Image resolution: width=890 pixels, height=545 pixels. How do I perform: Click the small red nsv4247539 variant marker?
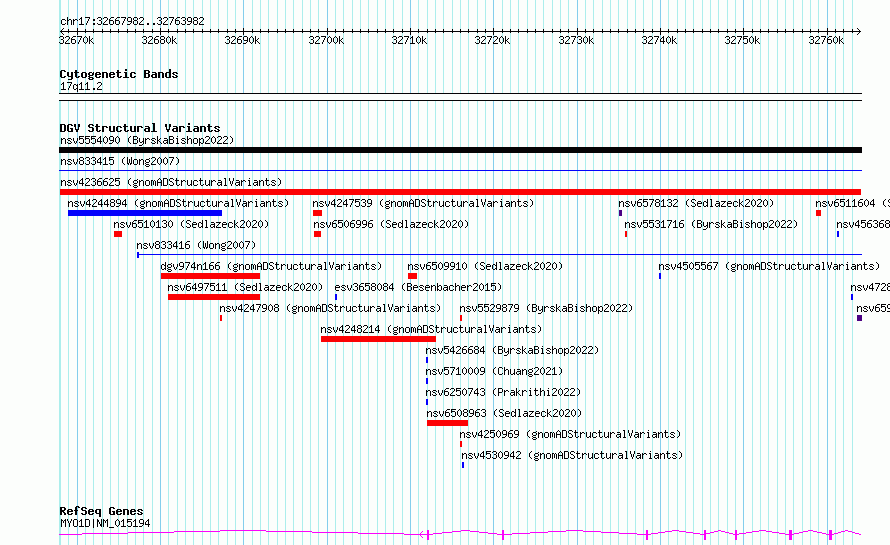click(x=317, y=213)
